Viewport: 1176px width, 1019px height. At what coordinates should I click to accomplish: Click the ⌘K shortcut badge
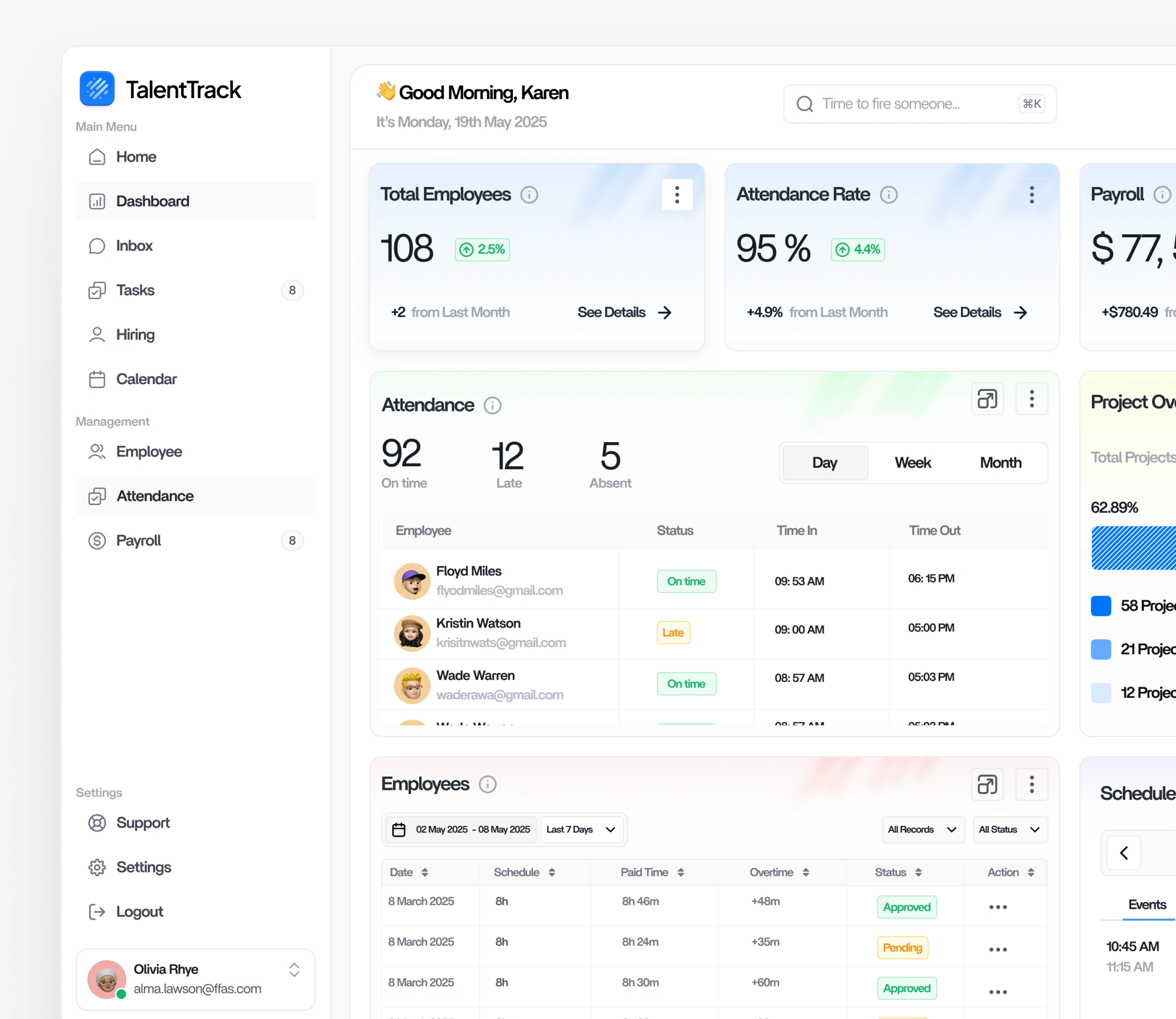1031,104
